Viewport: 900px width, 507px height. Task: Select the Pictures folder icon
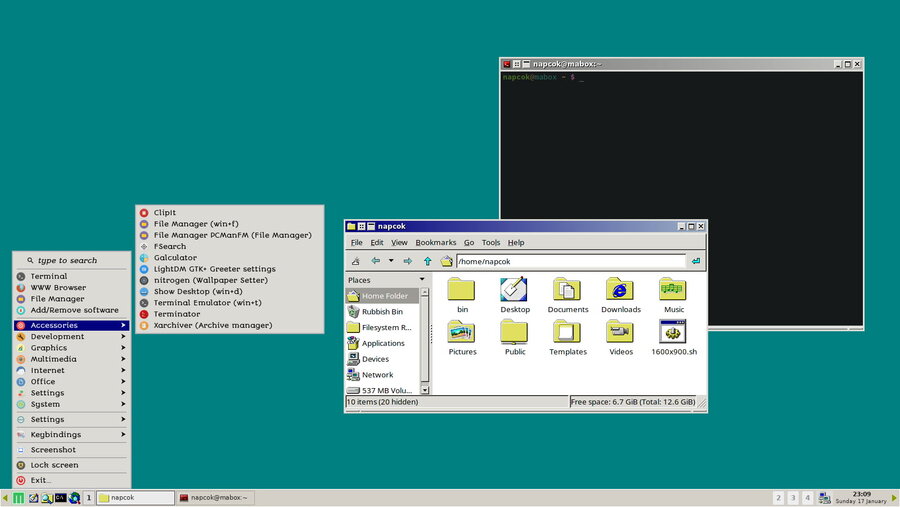coord(461,332)
